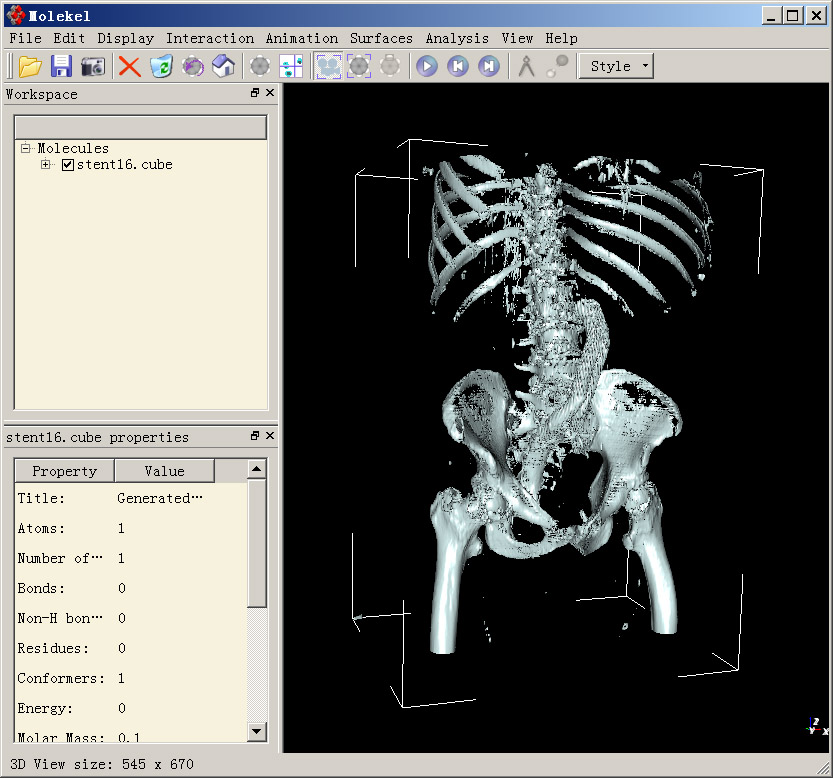Maximize the Molekel window
The height and width of the screenshot is (778, 833).
793,15
